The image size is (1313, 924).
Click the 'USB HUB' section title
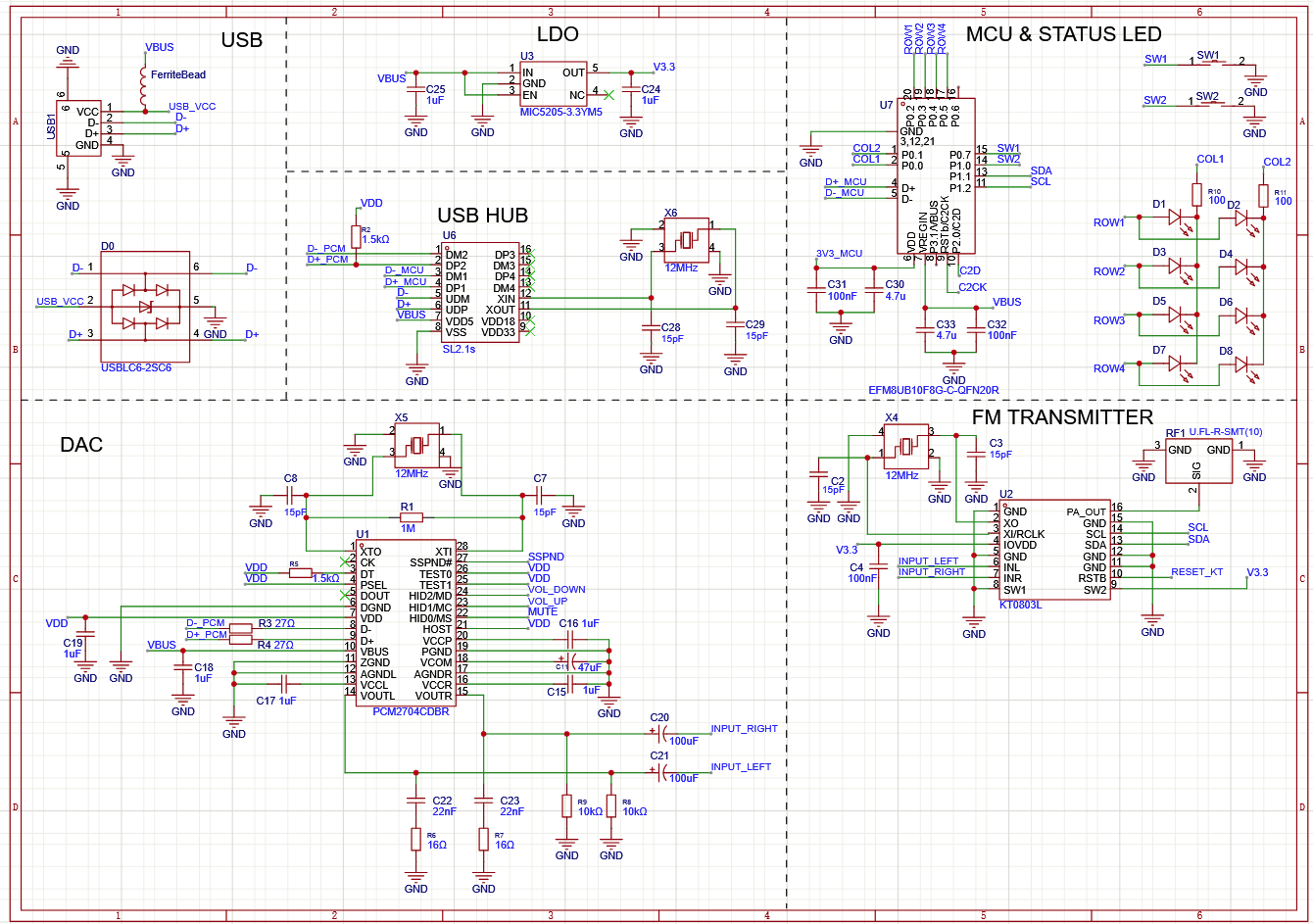[x=482, y=216]
